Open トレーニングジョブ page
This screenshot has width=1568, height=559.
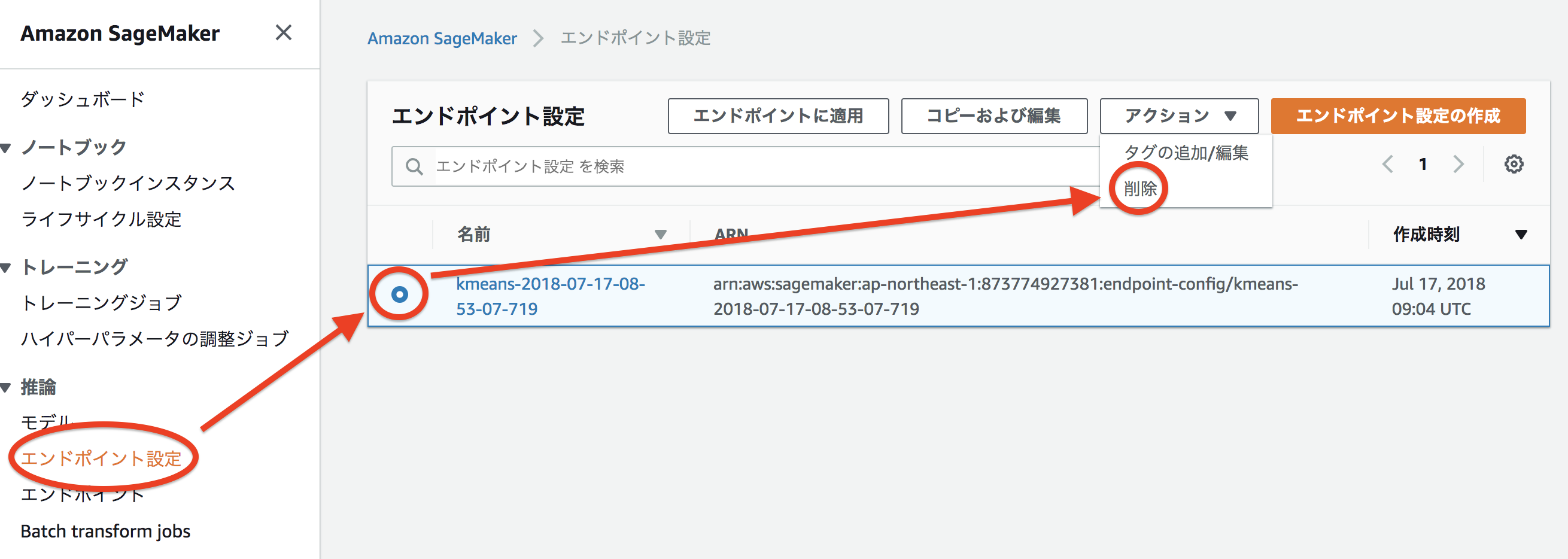pos(101,302)
